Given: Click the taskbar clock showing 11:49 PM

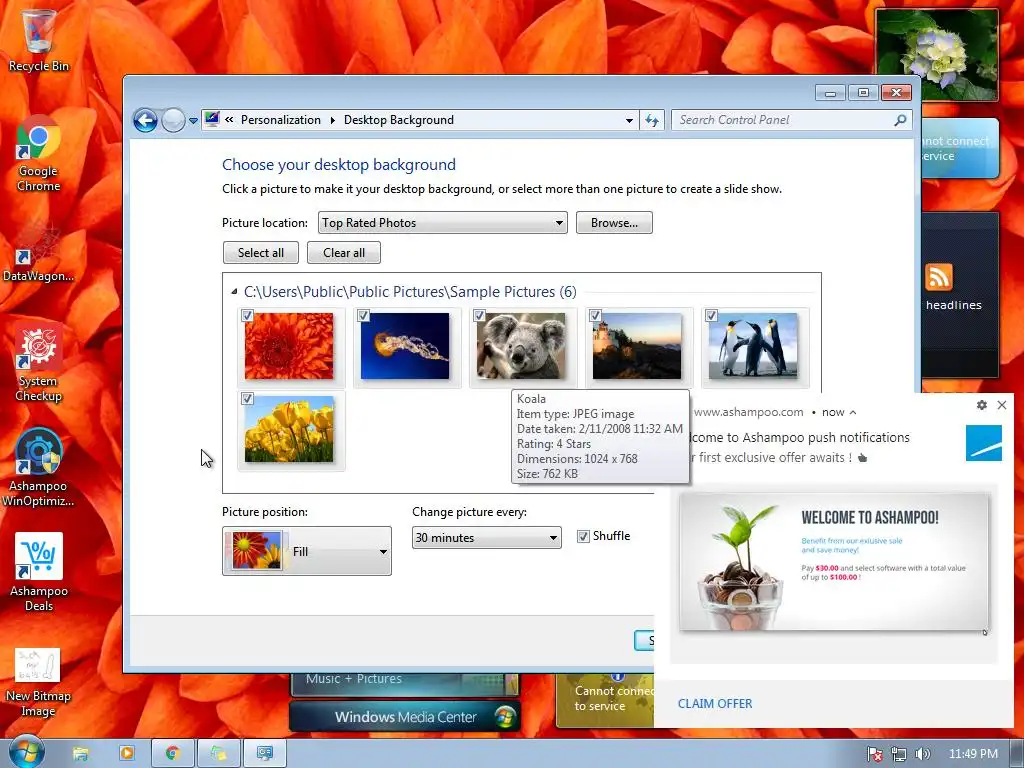Looking at the screenshot, I should (973, 754).
